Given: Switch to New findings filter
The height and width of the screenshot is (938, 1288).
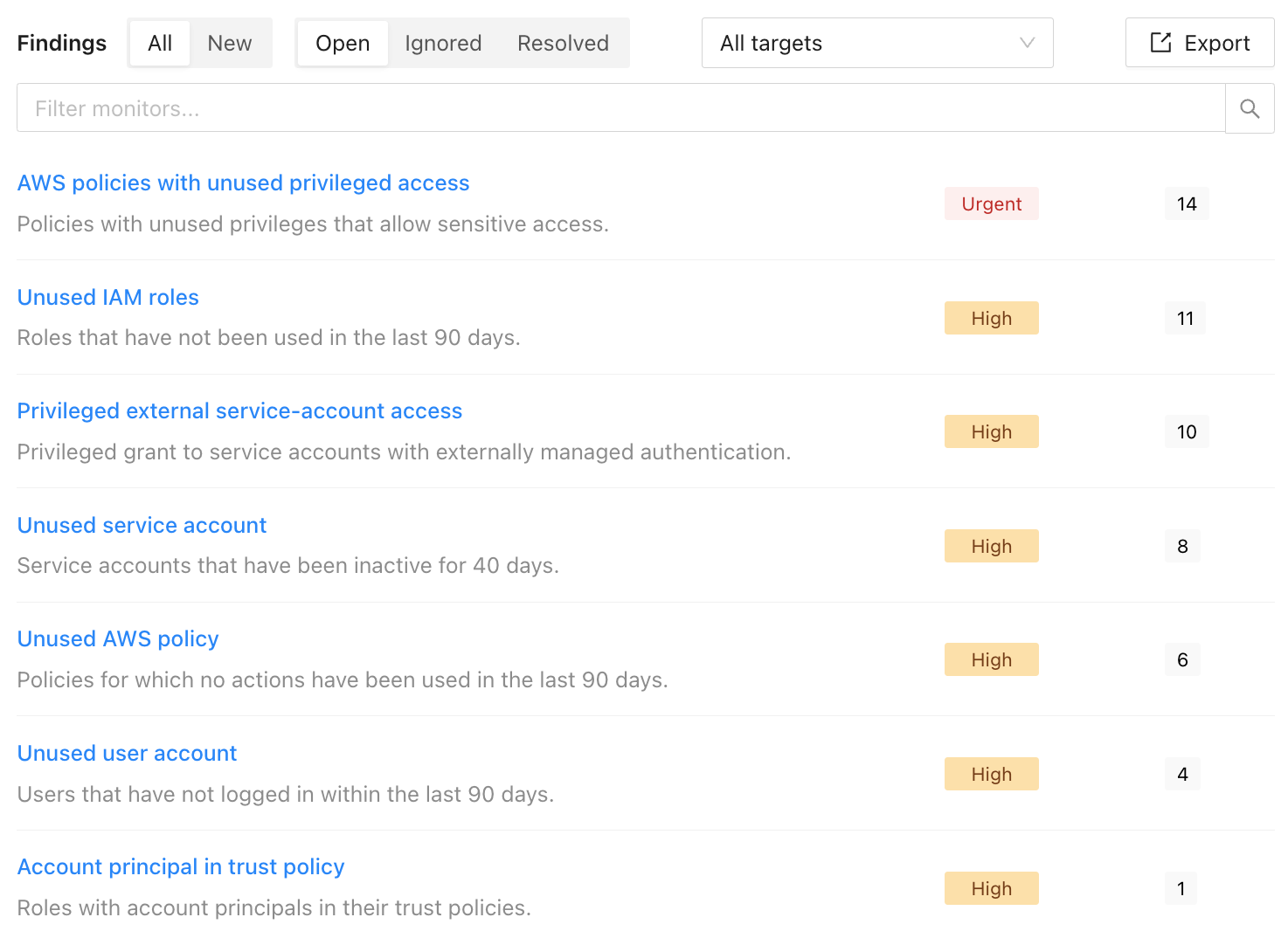Looking at the screenshot, I should [230, 43].
